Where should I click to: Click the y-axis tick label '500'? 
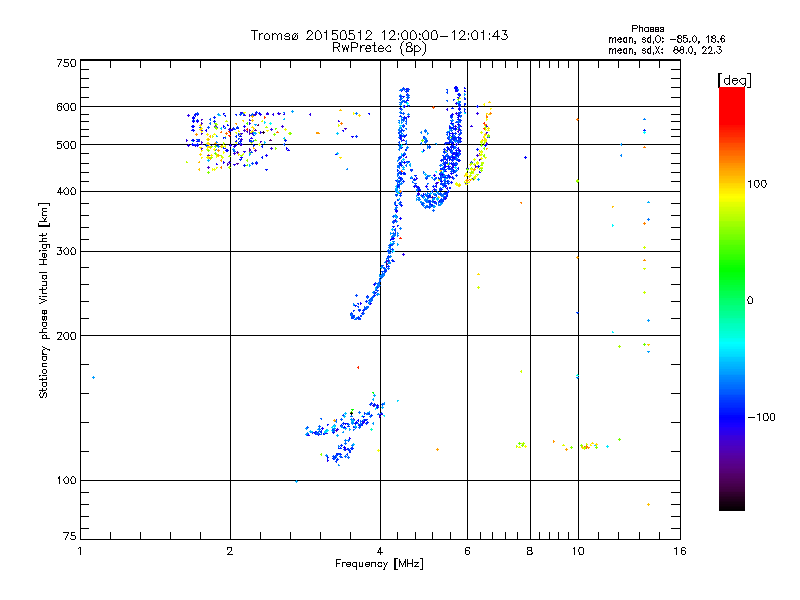pos(67,145)
